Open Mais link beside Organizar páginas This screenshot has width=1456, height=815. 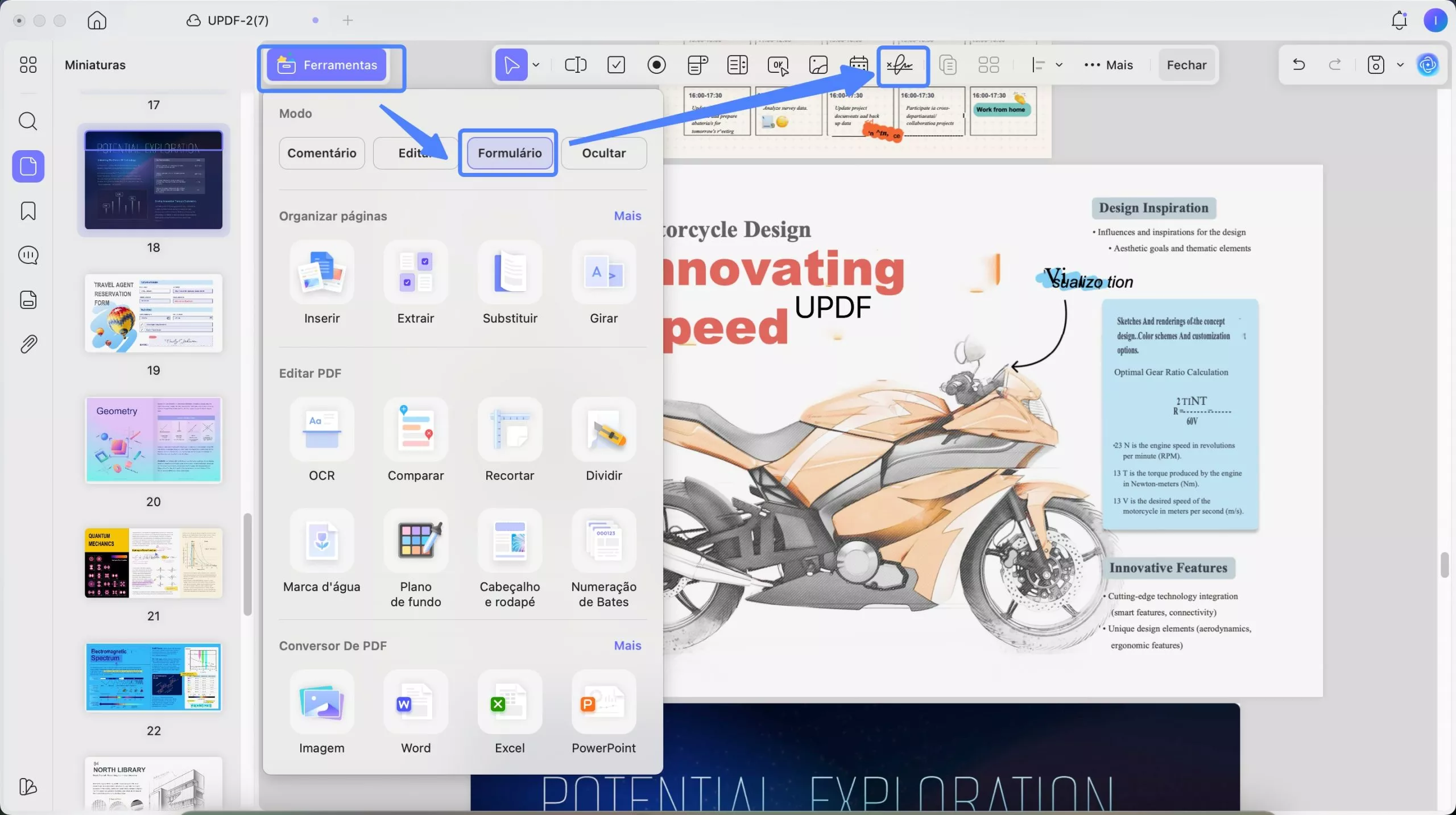click(x=627, y=216)
